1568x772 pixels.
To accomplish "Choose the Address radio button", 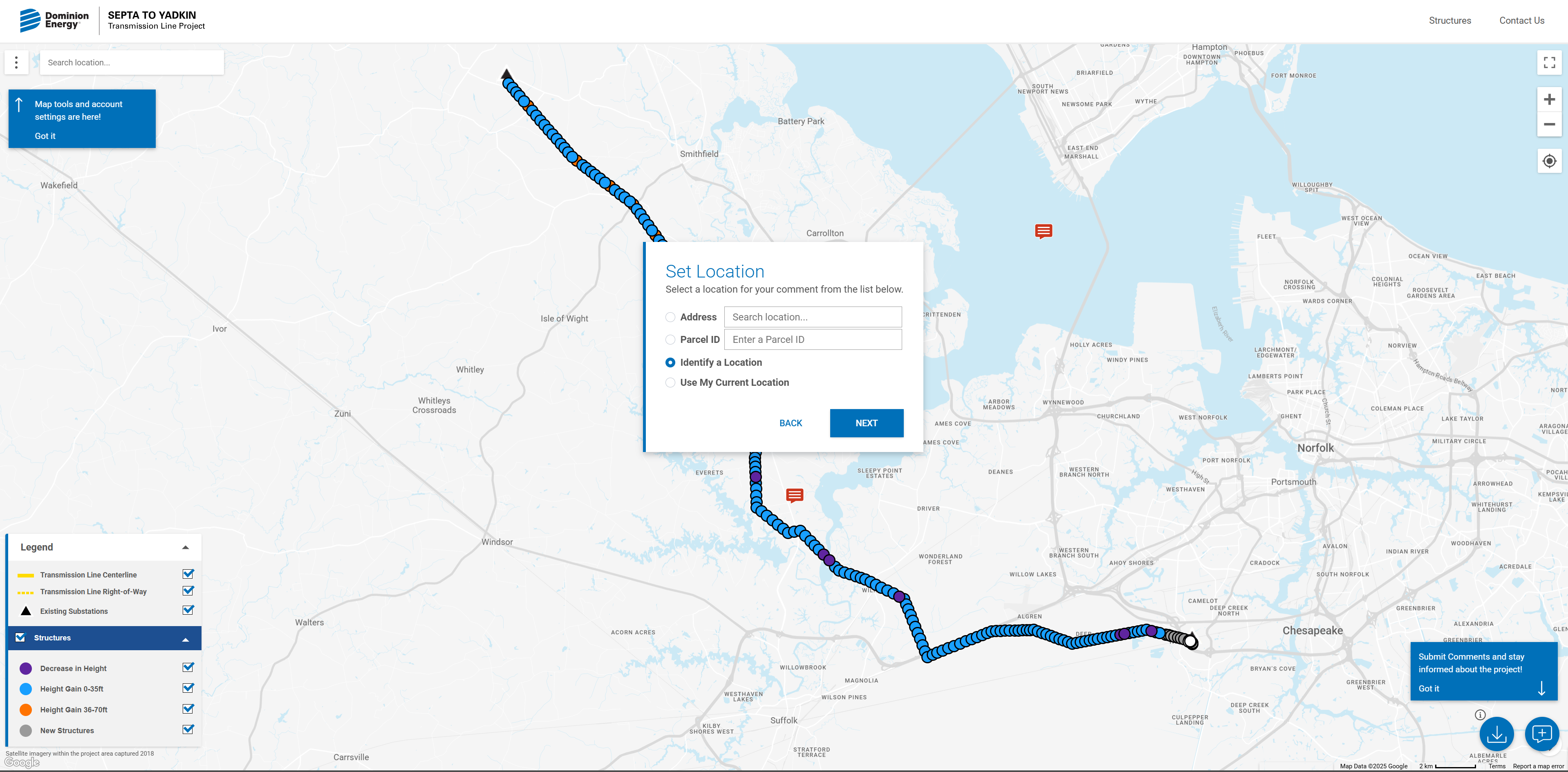I will coord(670,317).
